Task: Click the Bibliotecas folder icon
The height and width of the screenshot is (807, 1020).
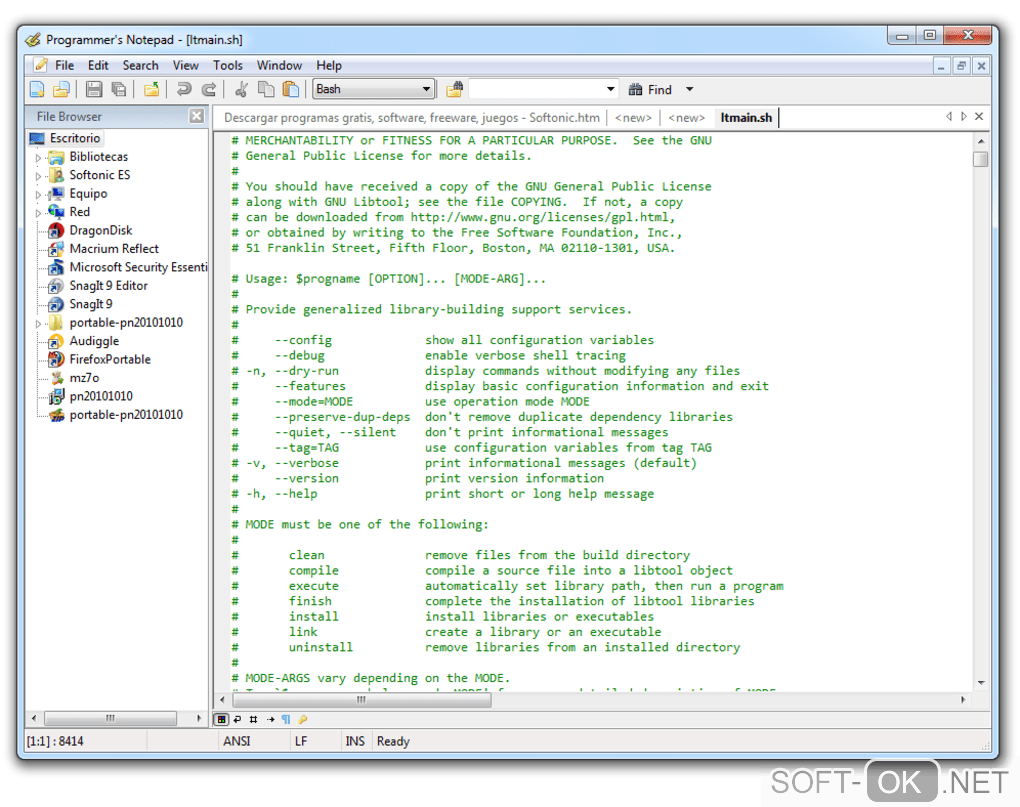Action: (x=57, y=157)
